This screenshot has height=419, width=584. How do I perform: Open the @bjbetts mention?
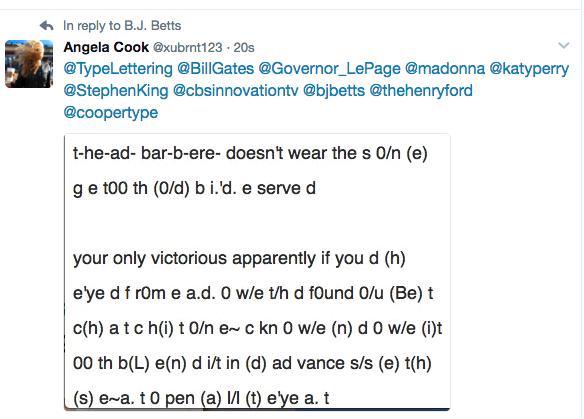[334, 91]
